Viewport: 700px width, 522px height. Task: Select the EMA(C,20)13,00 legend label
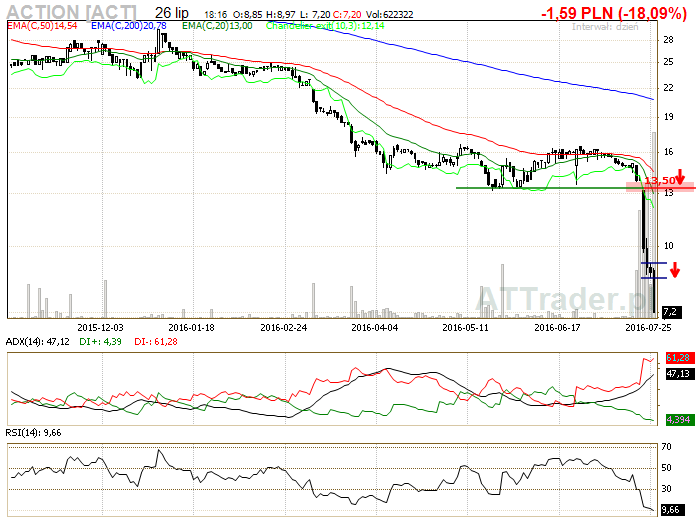(217, 26)
